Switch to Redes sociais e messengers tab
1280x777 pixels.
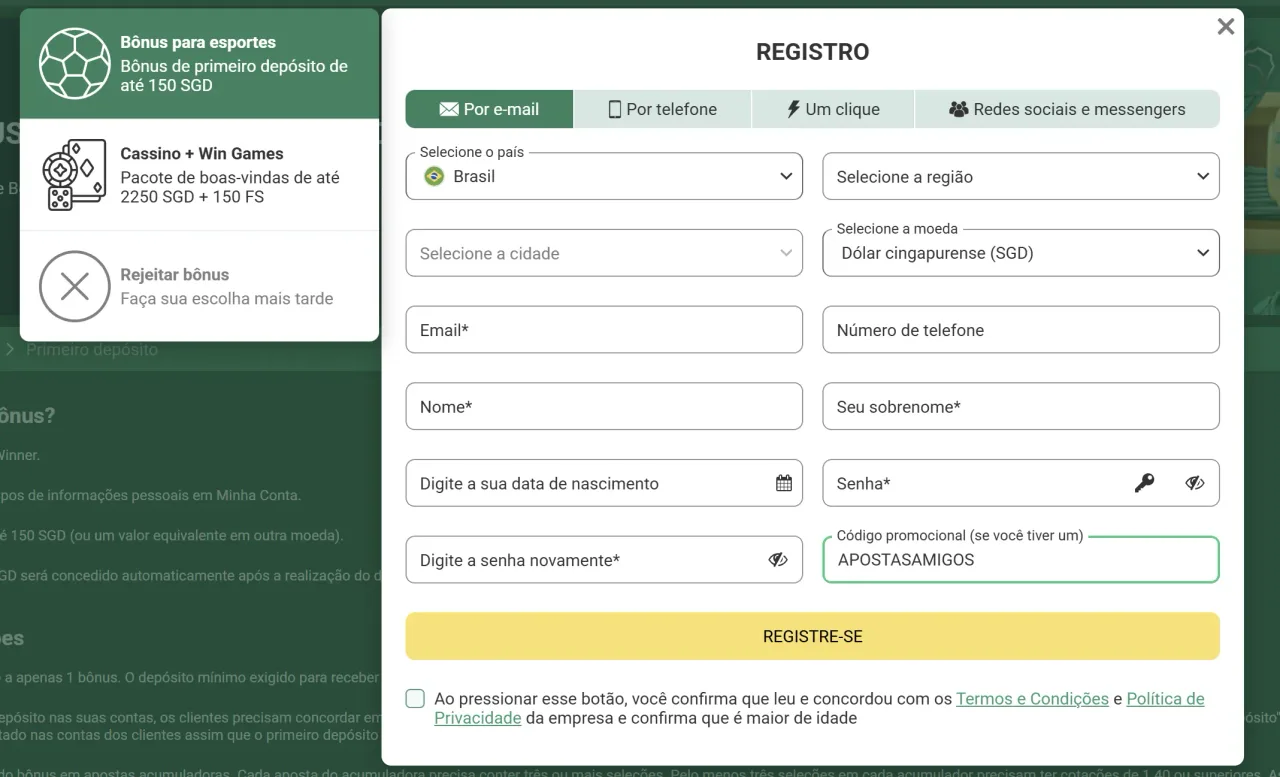(1067, 109)
